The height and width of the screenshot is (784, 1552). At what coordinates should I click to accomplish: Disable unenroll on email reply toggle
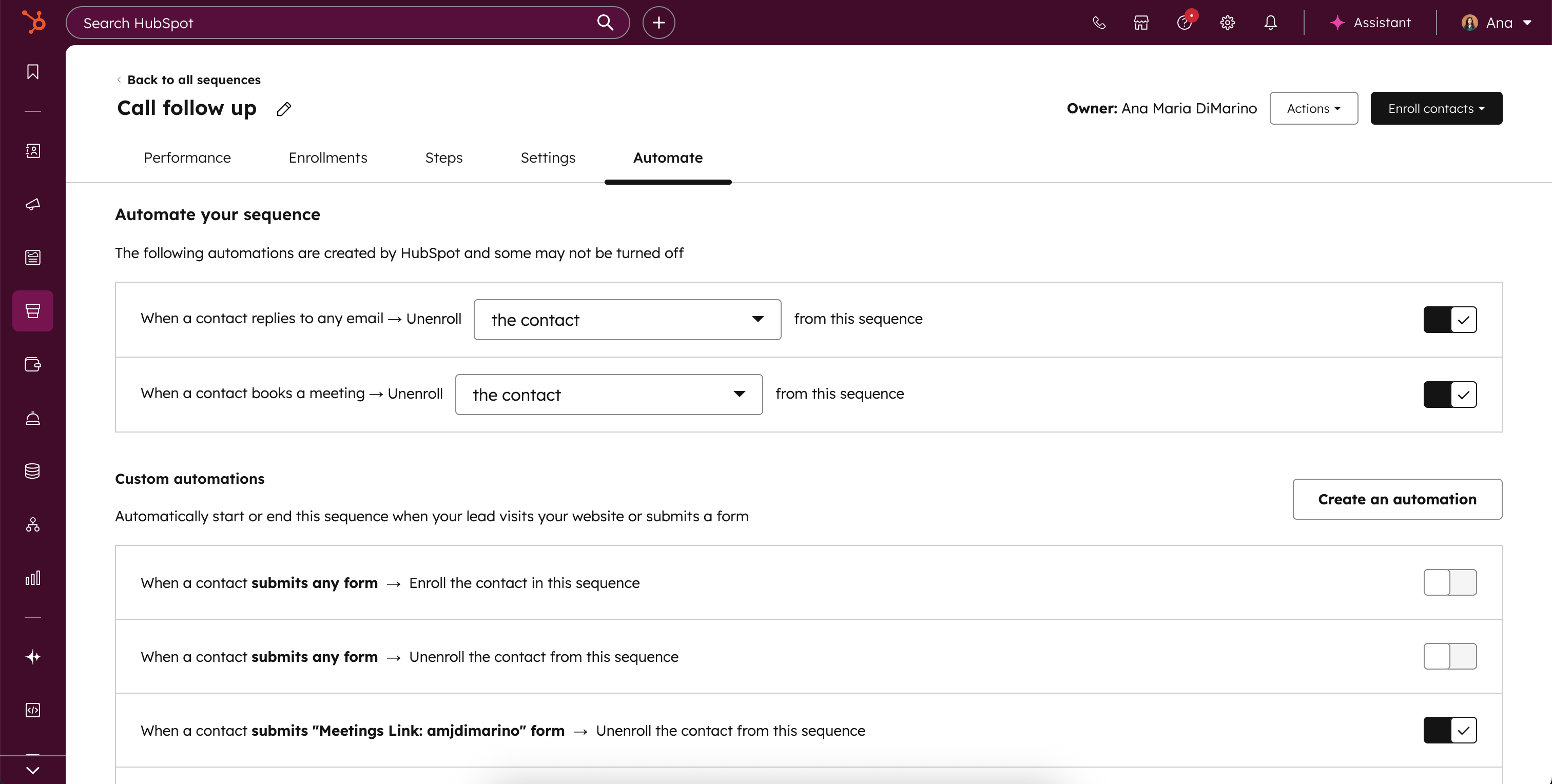1449,320
